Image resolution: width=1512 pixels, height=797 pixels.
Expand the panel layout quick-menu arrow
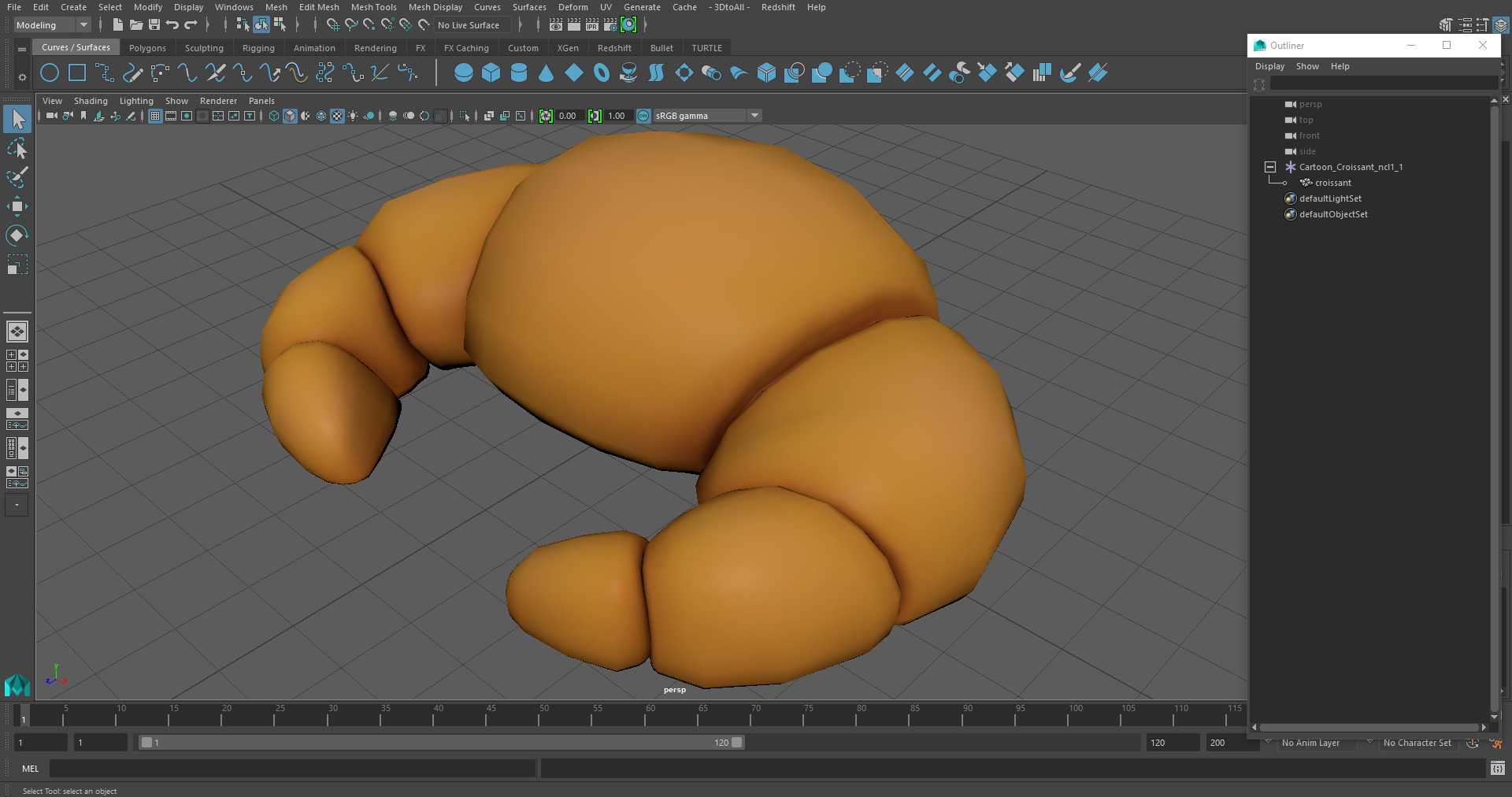pyautogui.click(x=17, y=505)
